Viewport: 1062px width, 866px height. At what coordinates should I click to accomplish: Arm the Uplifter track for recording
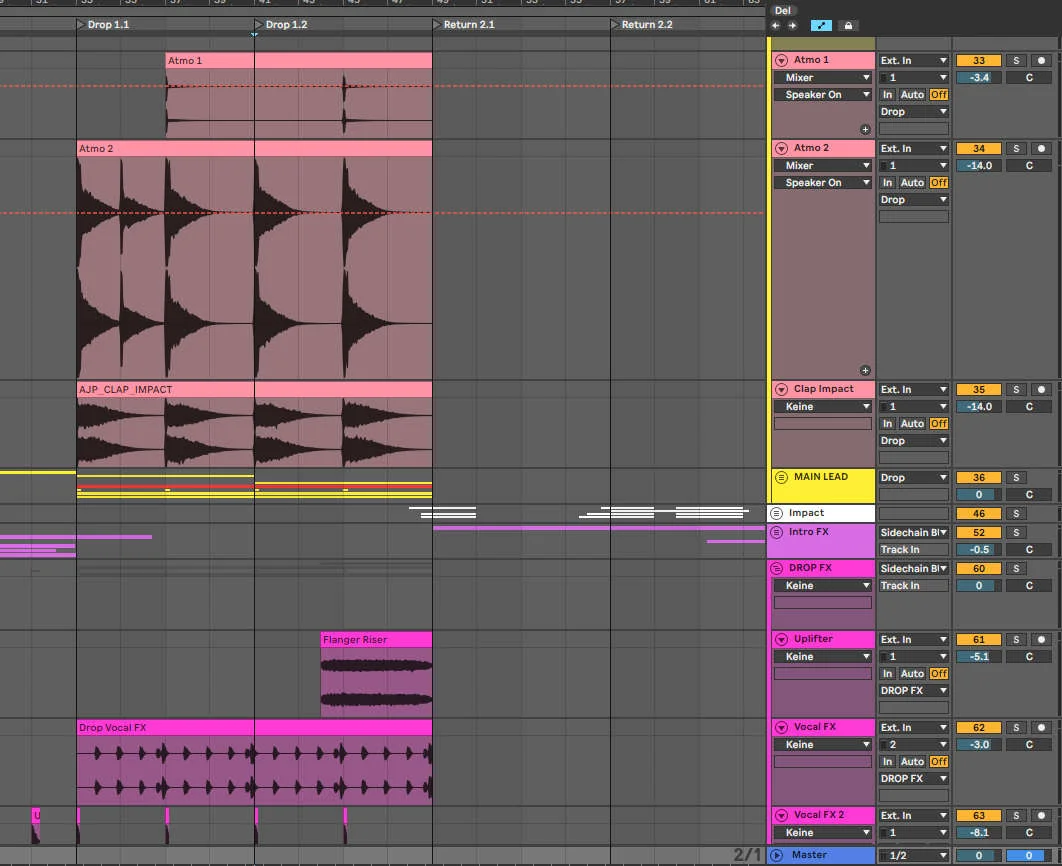tap(1041, 639)
